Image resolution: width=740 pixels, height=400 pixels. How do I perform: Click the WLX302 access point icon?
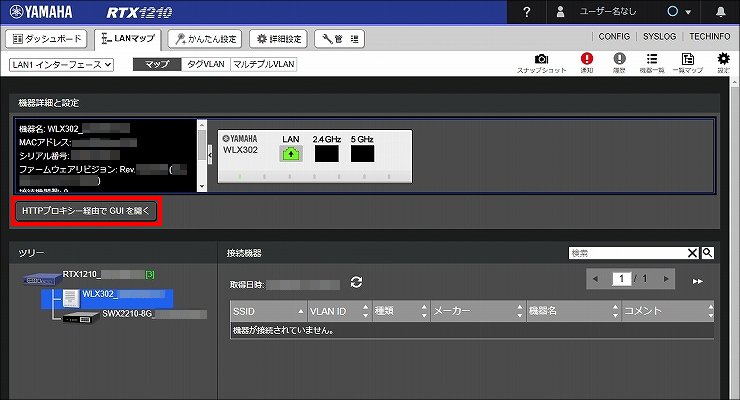point(71,299)
